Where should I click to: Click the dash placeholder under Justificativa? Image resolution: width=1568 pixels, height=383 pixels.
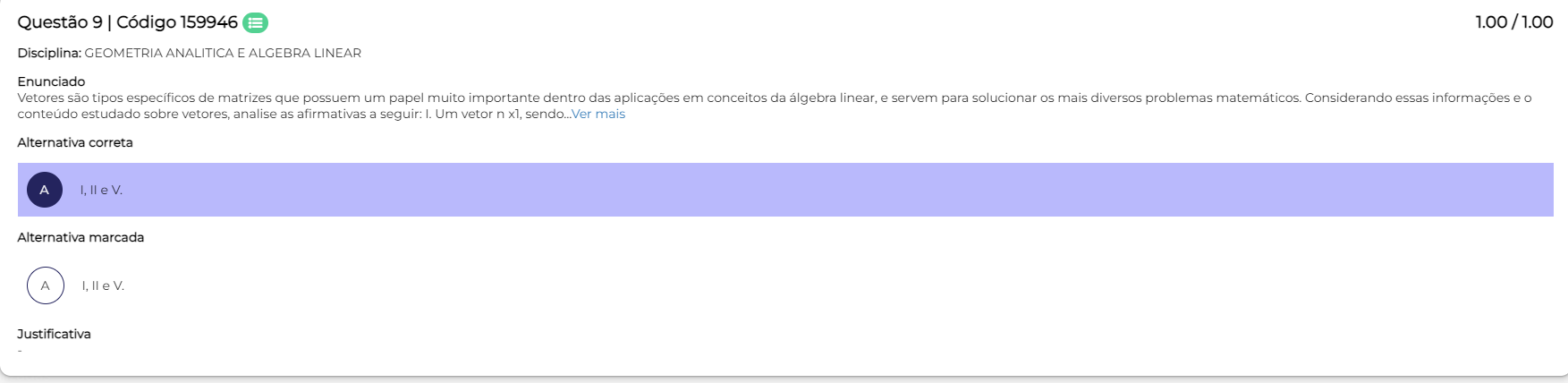pyautogui.click(x=21, y=350)
